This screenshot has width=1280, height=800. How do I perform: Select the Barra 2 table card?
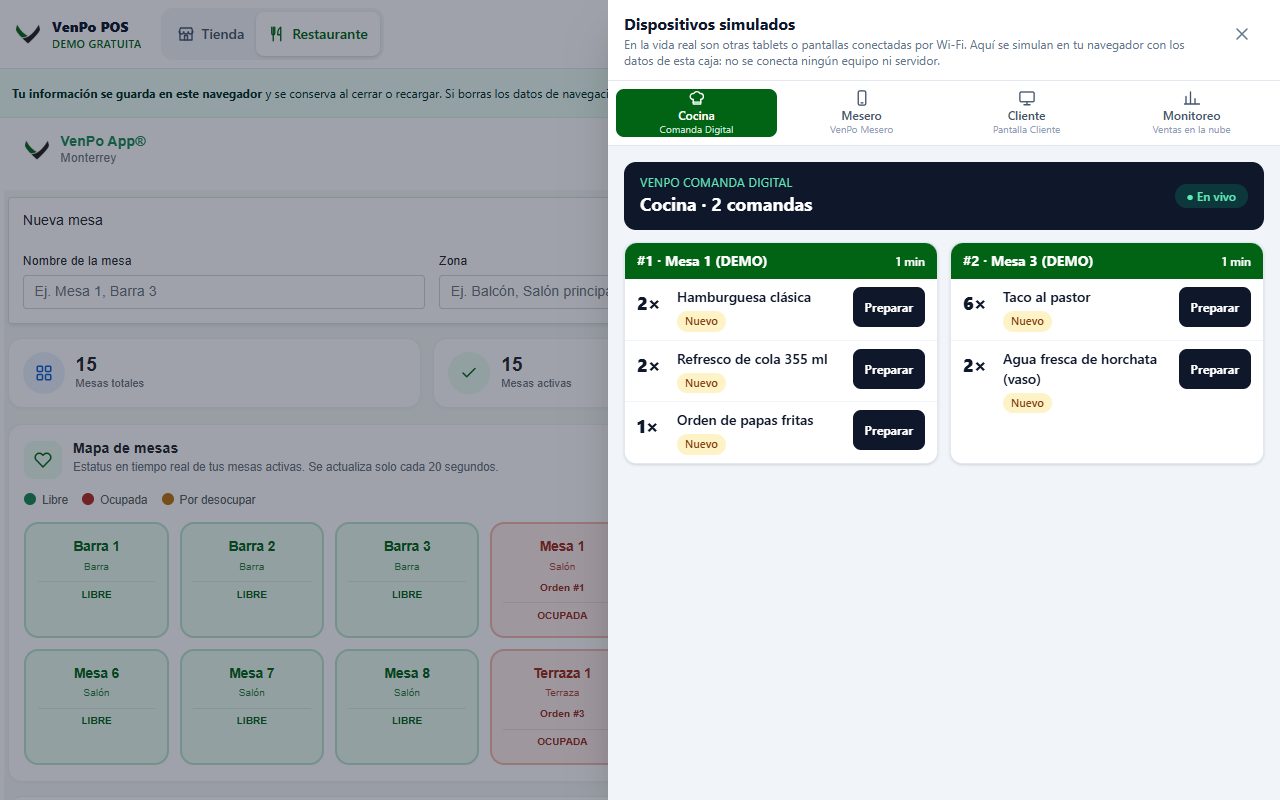point(252,580)
